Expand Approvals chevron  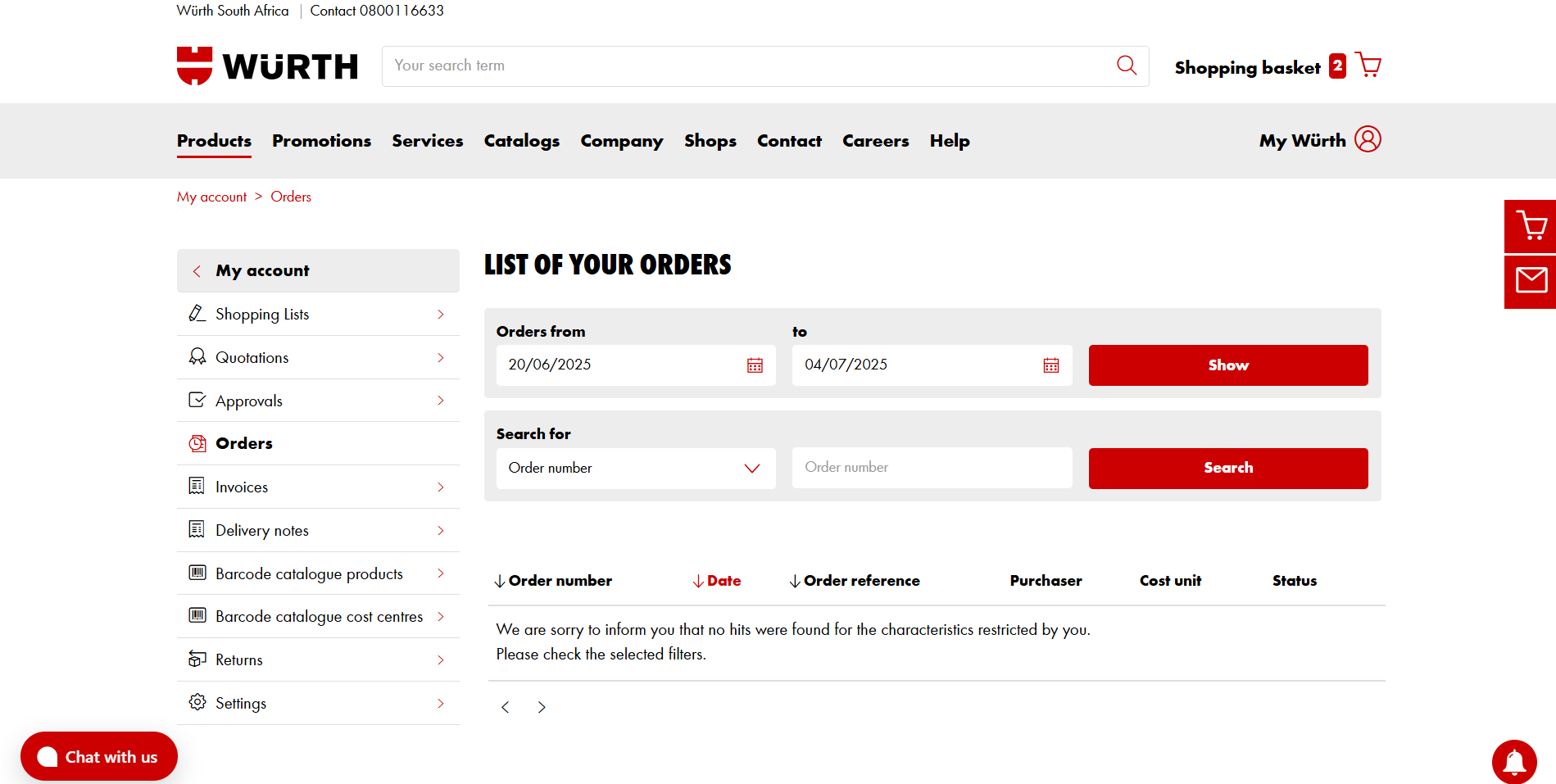441,401
